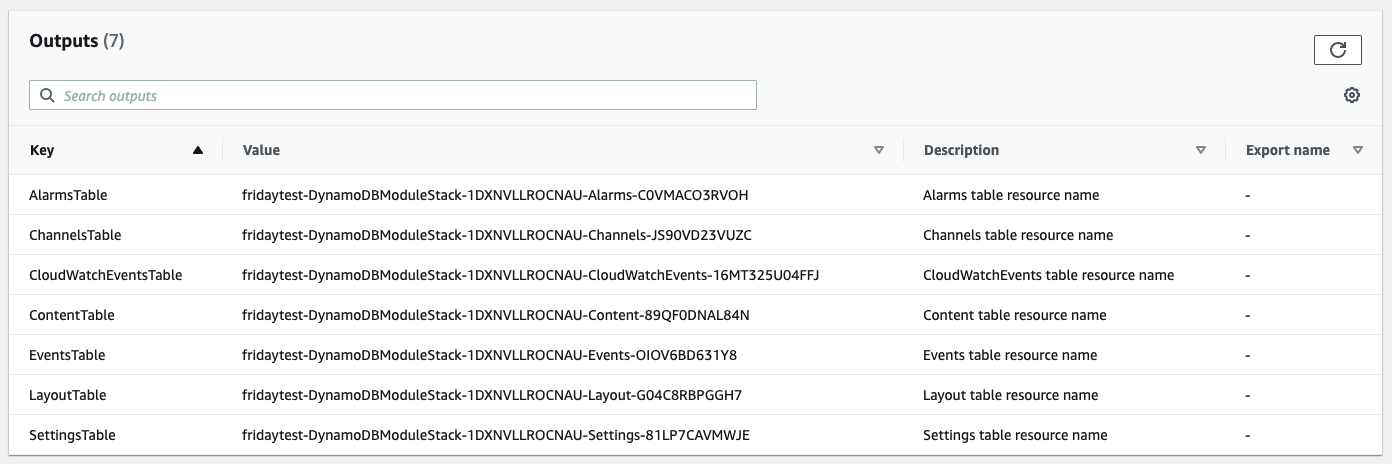Open the table preferences gear icon
Image resolution: width=1392 pixels, height=464 pixels.
(1352, 95)
